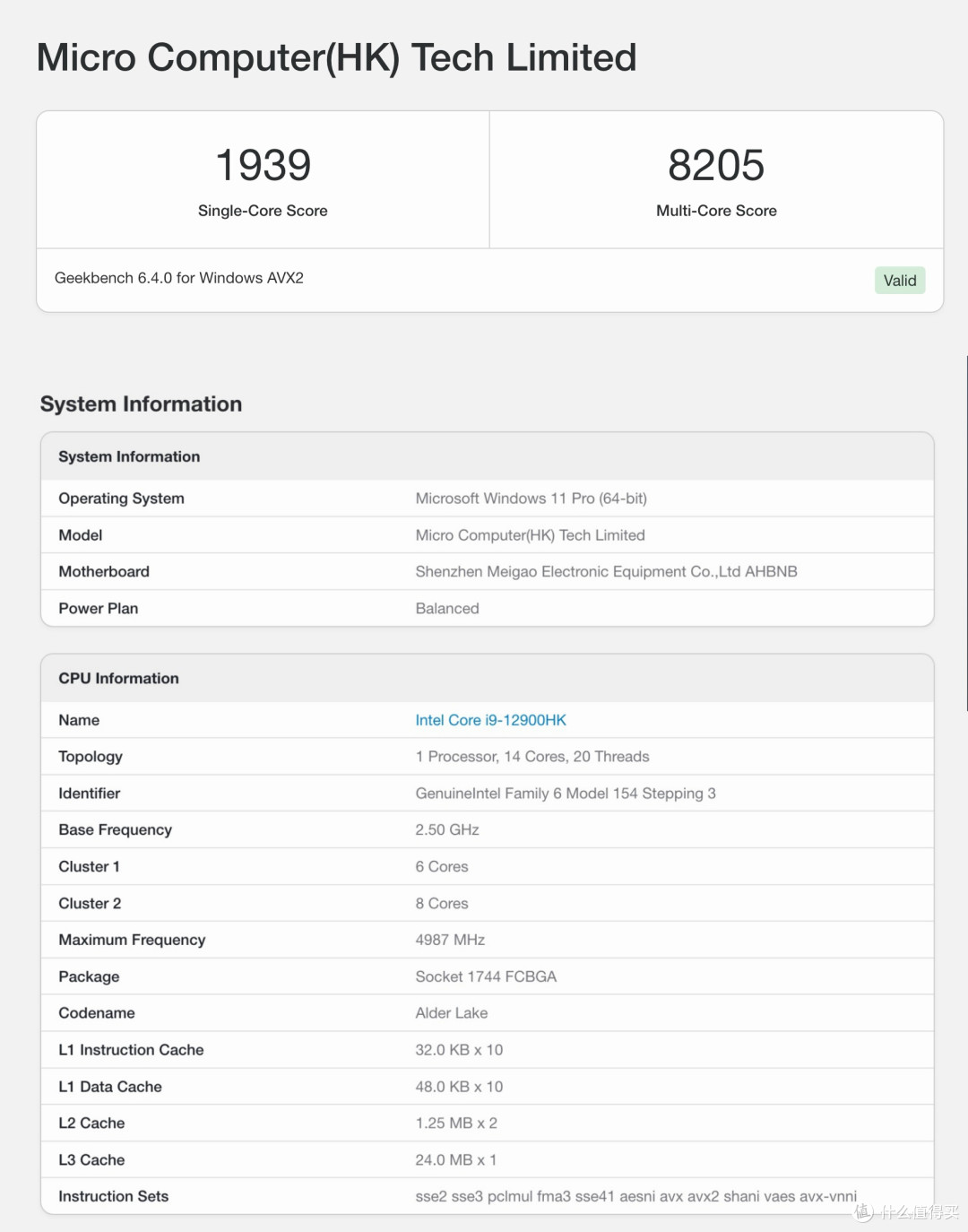Click the Maximum Frequency 4987 MHz value
This screenshot has height=1232, width=968.
[450, 940]
